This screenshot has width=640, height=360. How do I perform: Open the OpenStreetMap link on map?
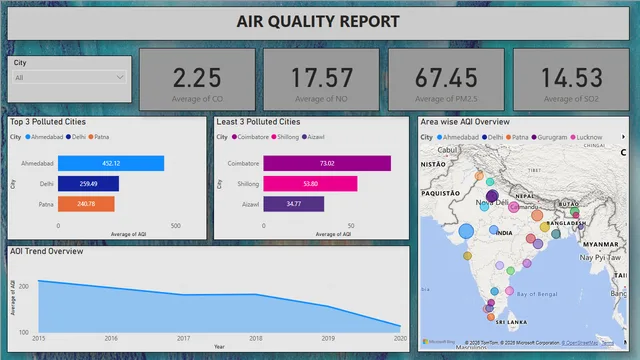pos(580,343)
